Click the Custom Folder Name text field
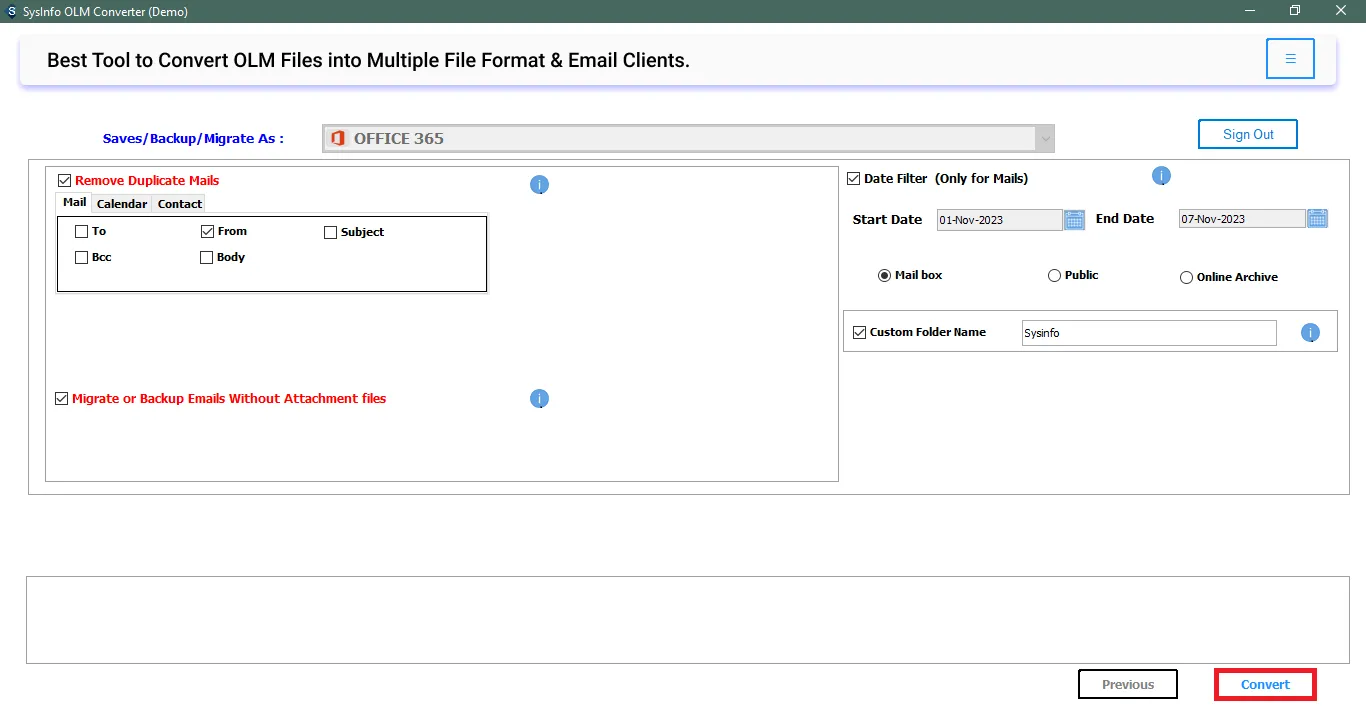The image size is (1366, 728). (1148, 333)
